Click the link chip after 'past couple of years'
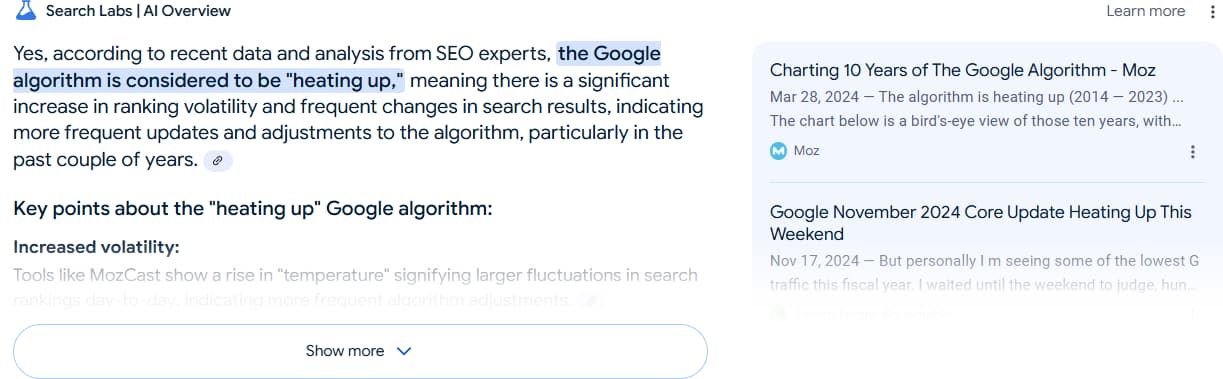 (218, 160)
